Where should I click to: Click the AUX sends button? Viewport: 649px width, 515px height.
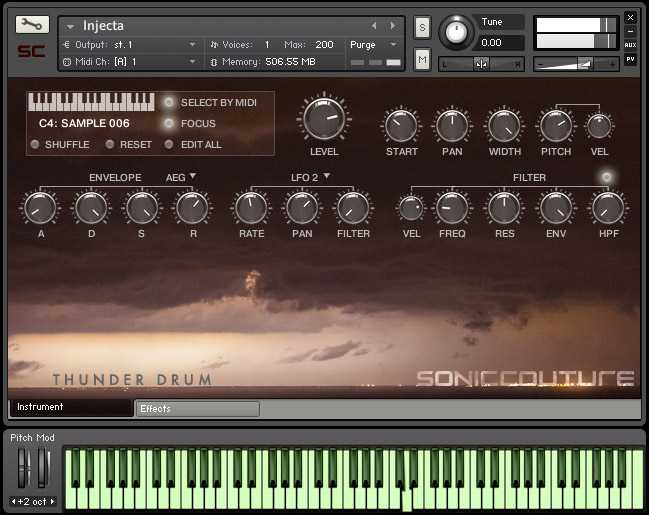tap(630, 45)
